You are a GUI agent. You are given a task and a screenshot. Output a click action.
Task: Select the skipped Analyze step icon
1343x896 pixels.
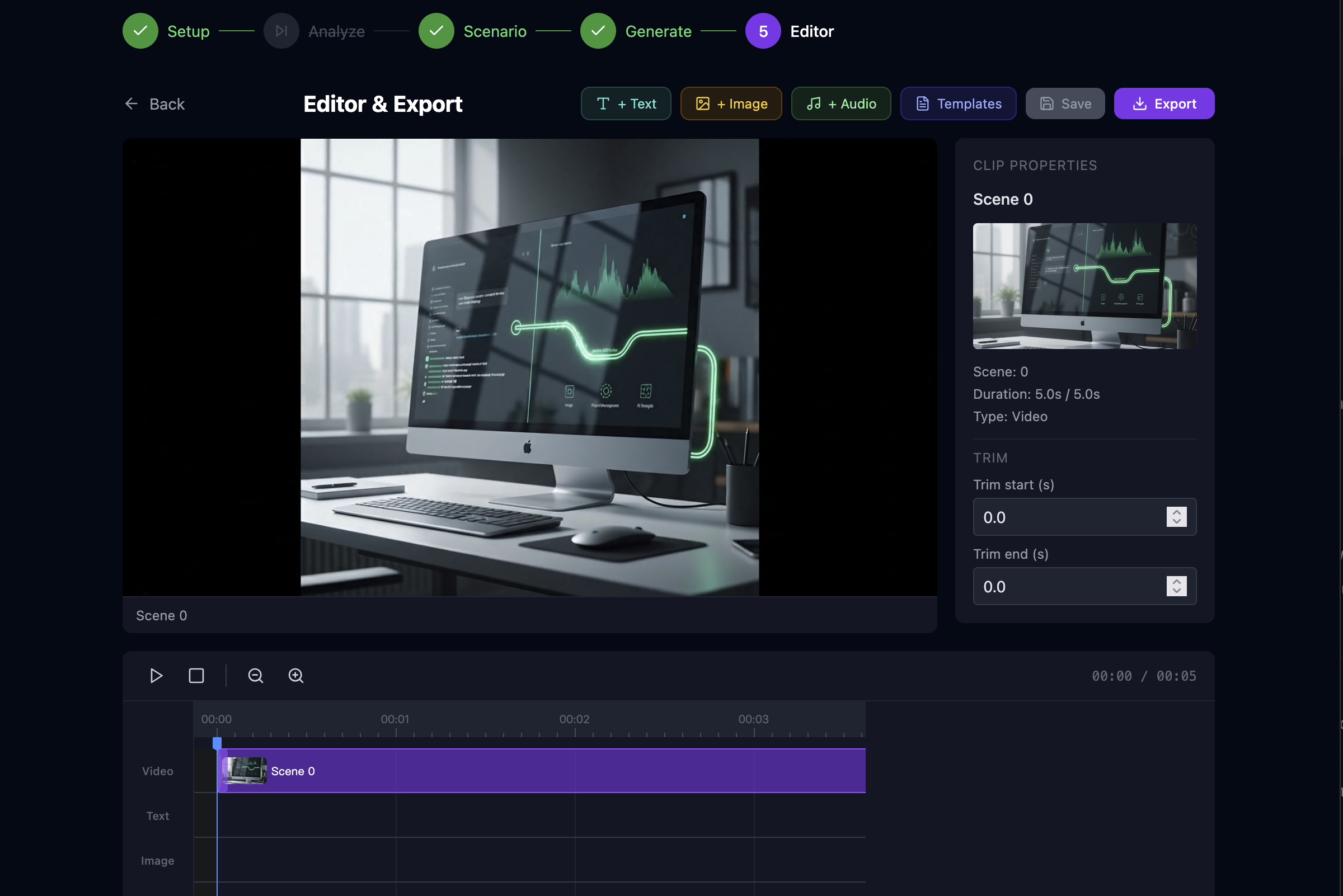pyautogui.click(x=281, y=31)
